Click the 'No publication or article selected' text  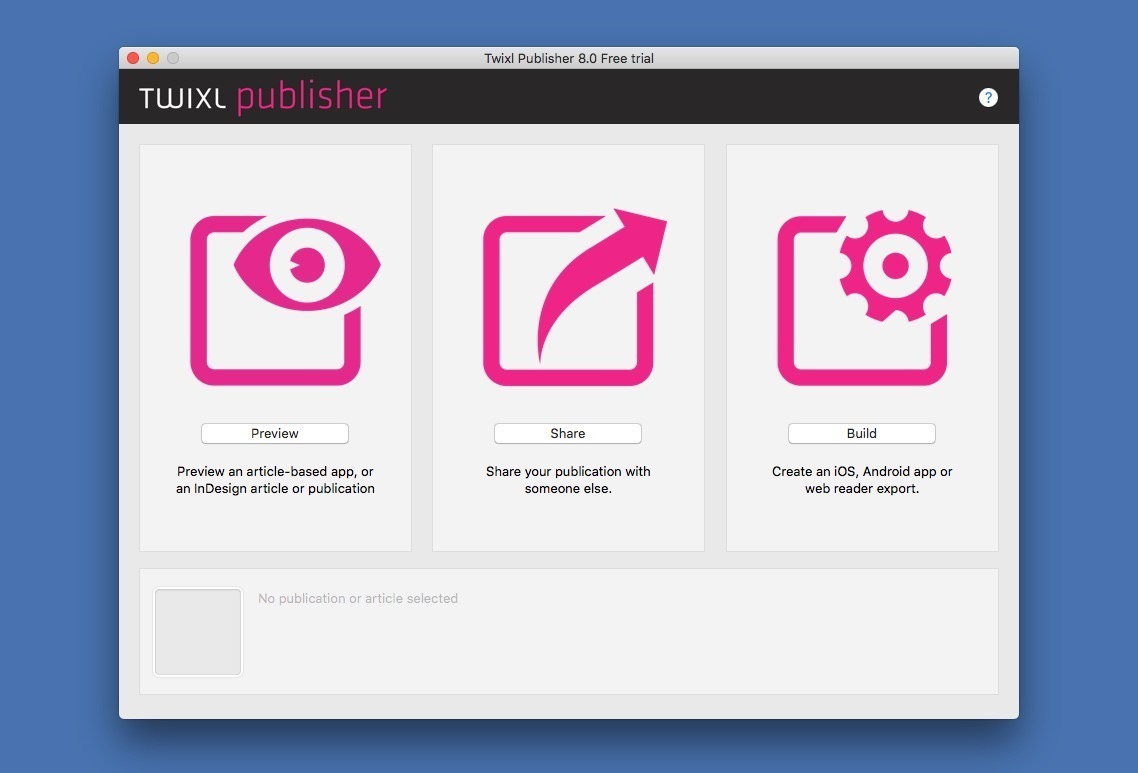click(358, 598)
